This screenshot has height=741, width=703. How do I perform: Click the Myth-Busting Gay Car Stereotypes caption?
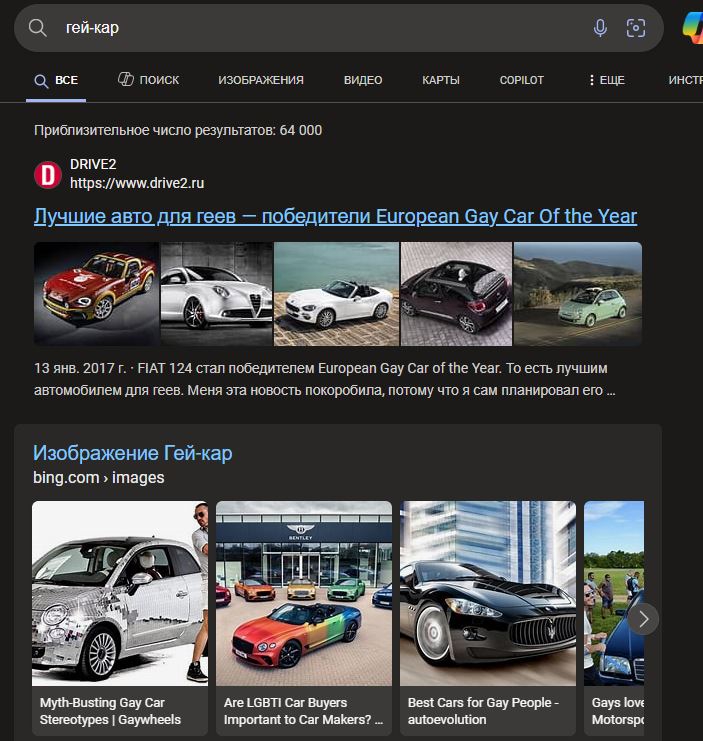pos(110,711)
